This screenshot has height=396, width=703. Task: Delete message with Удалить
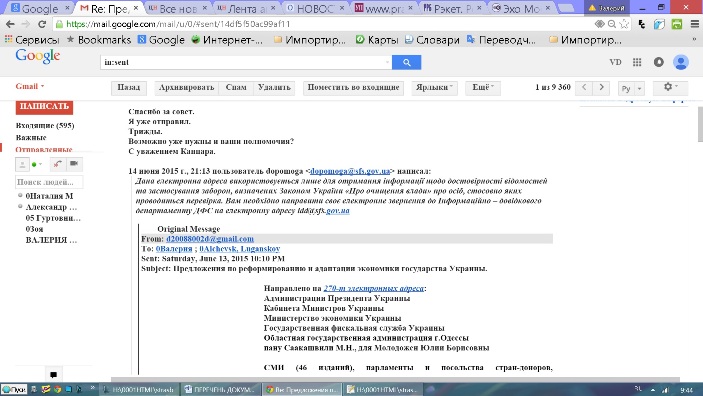[x=274, y=87]
